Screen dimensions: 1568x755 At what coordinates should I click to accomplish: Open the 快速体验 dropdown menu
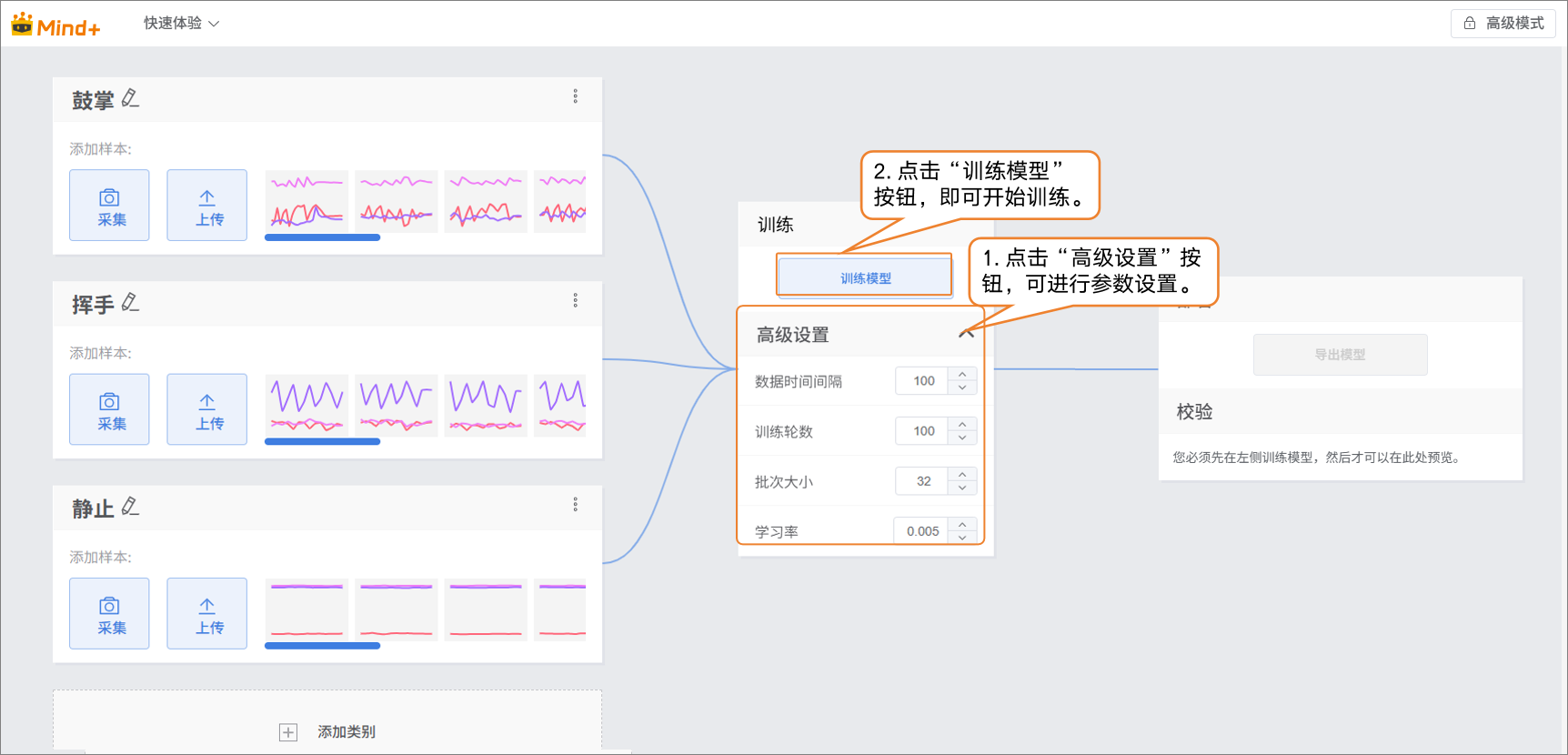coord(181,24)
